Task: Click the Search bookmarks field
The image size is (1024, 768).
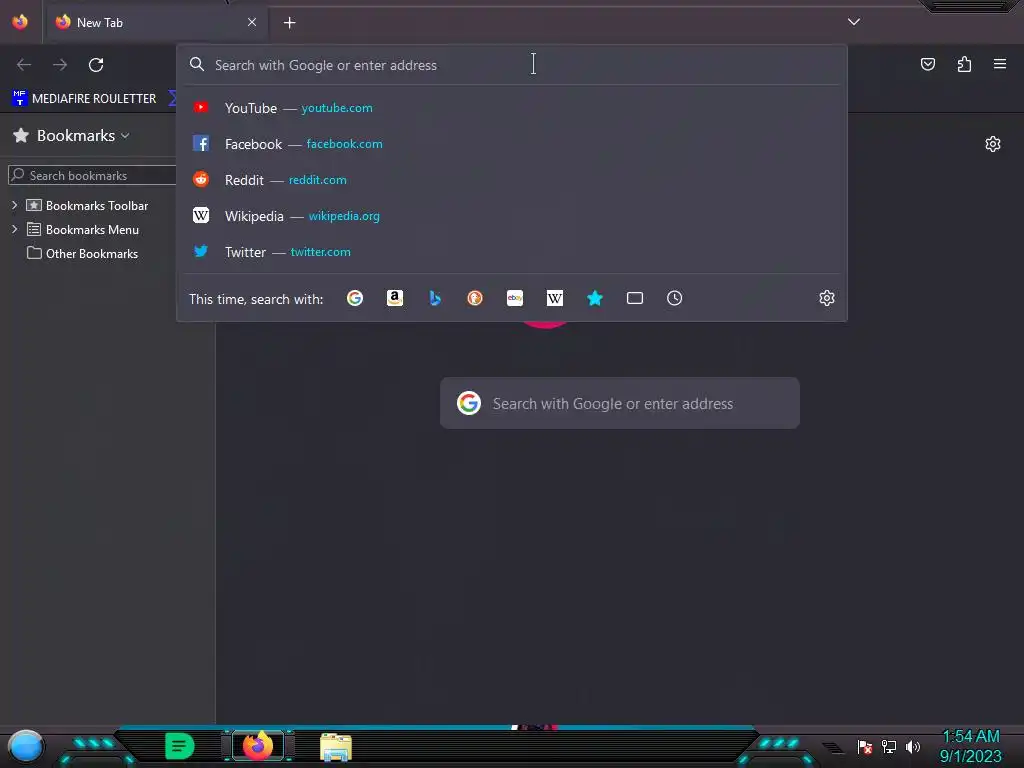Action: 92,175
